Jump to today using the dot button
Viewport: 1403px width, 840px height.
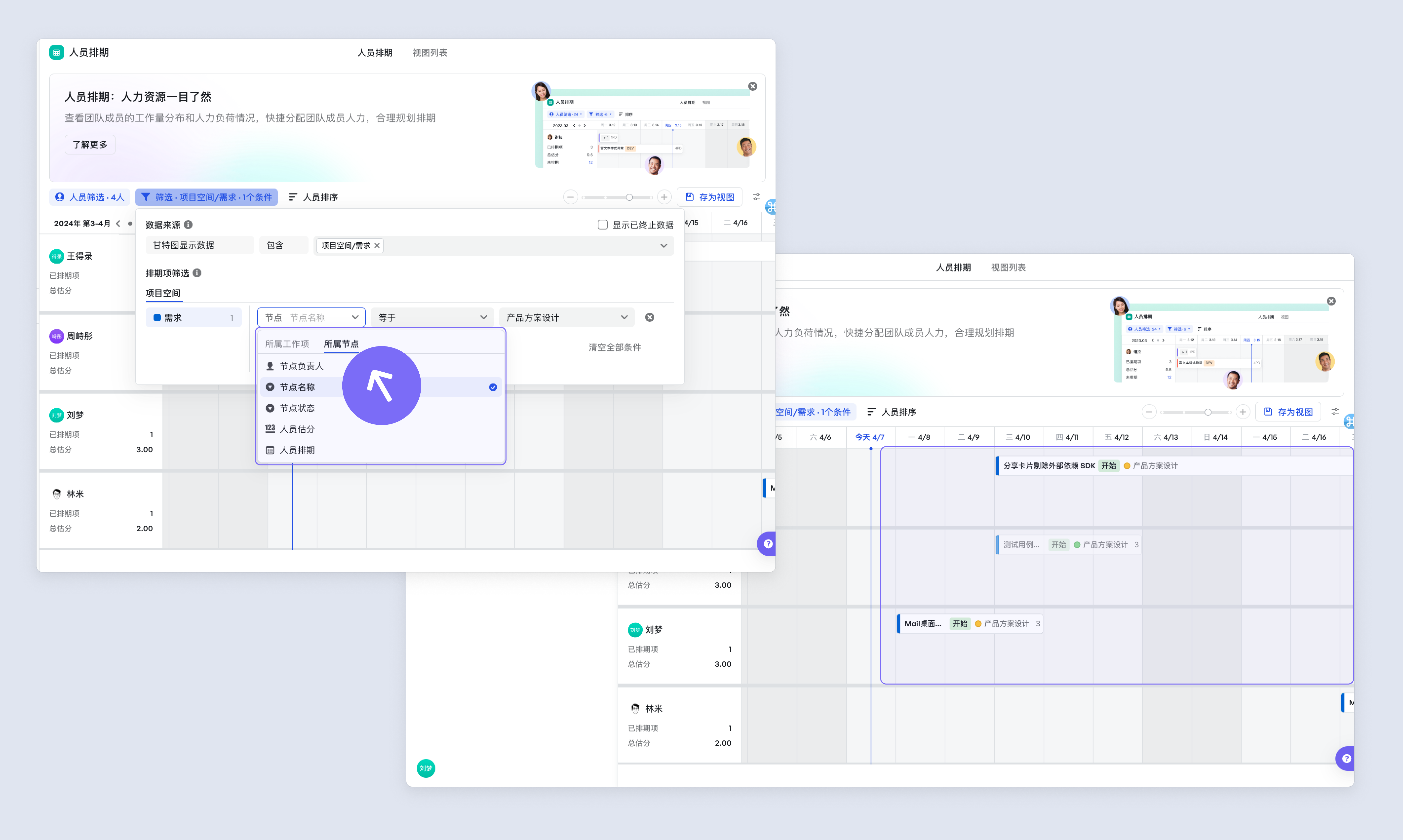click(x=130, y=224)
